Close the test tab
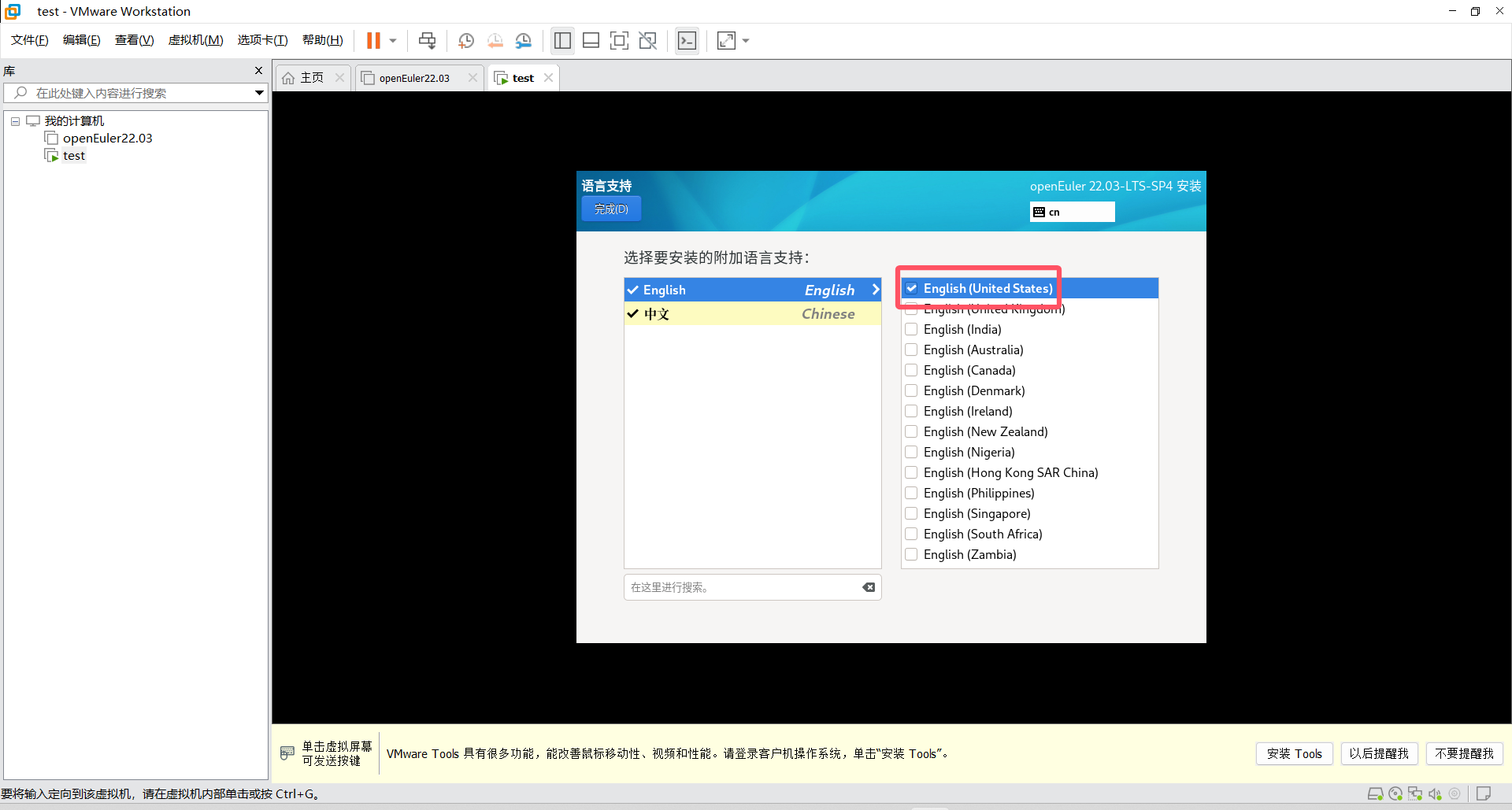Image resolution: width=1512 pixels, height=810 pixels. point(548,77)
